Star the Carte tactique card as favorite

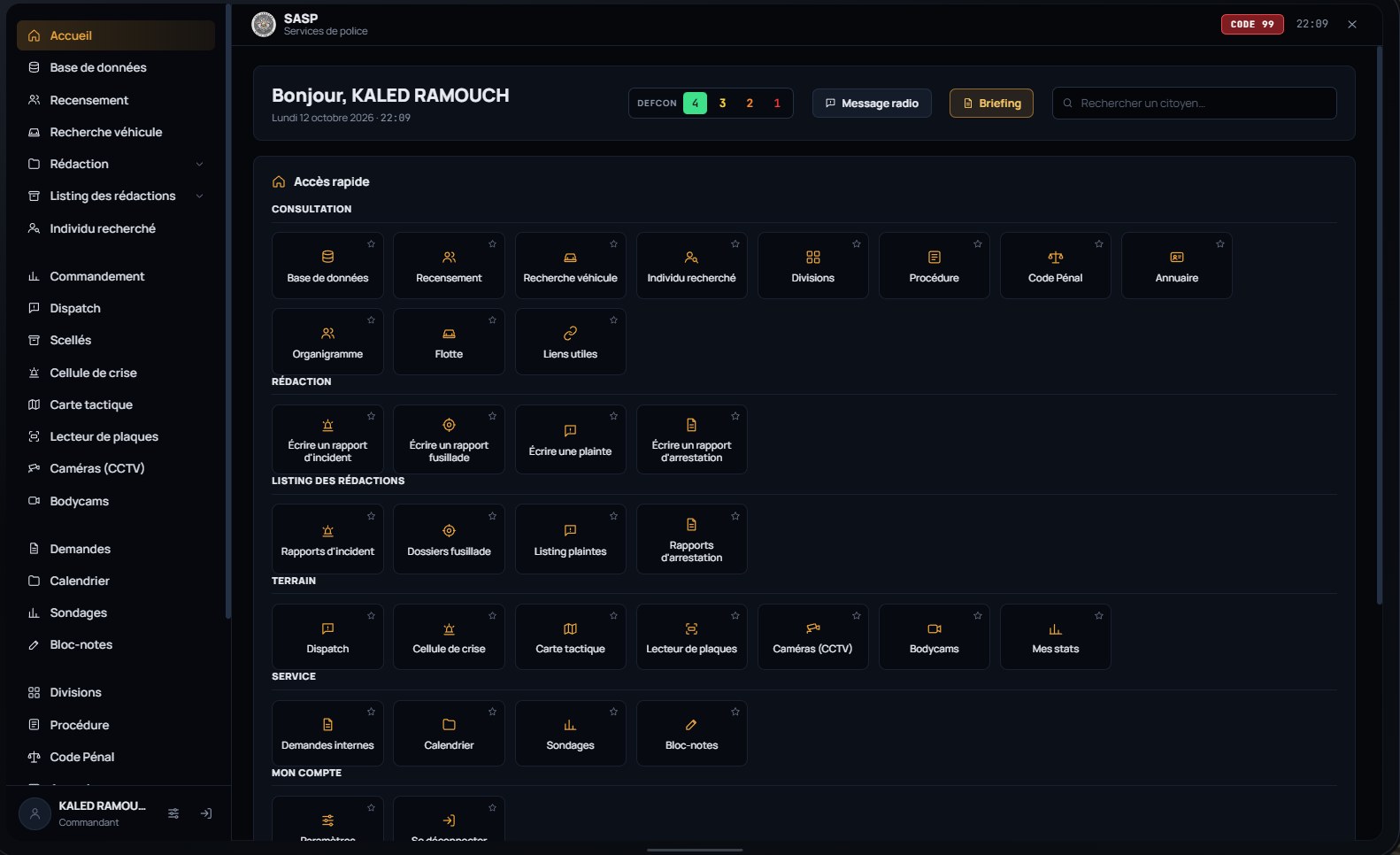[x=613, y=615]
